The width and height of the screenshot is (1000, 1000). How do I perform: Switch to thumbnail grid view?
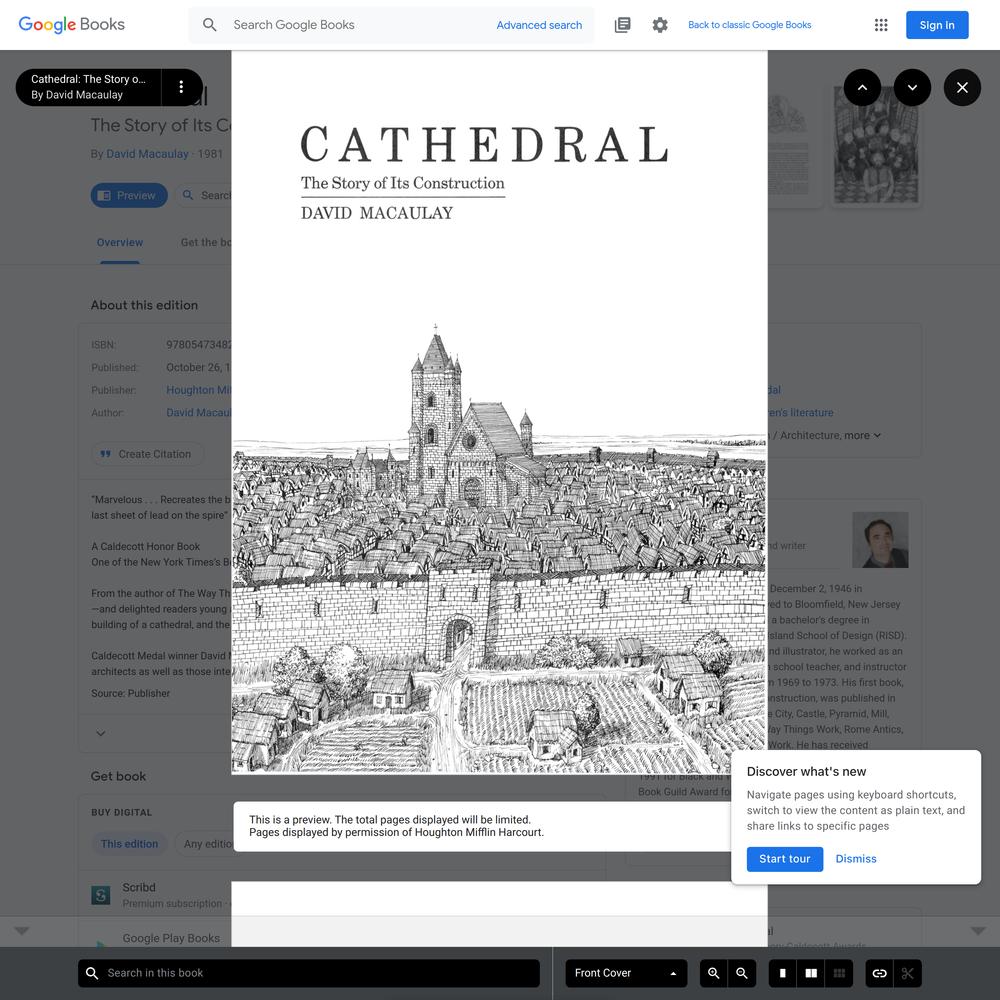pos(839,973)
